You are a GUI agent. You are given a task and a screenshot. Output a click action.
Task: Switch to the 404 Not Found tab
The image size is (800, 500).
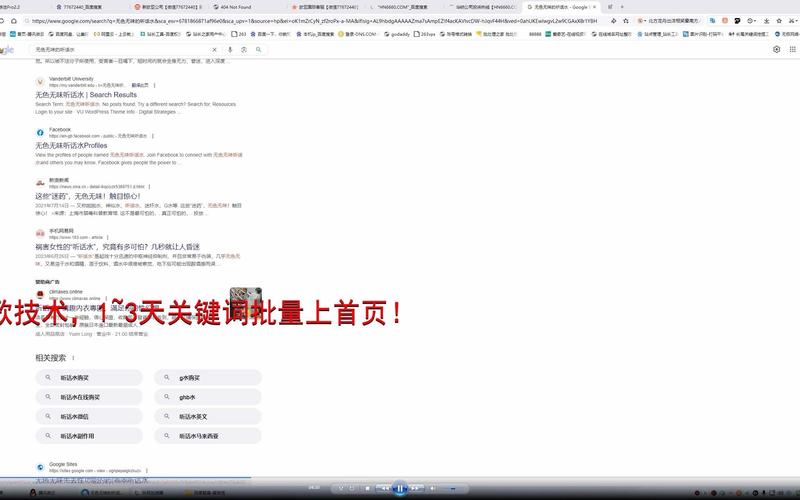tap(232, 7)
